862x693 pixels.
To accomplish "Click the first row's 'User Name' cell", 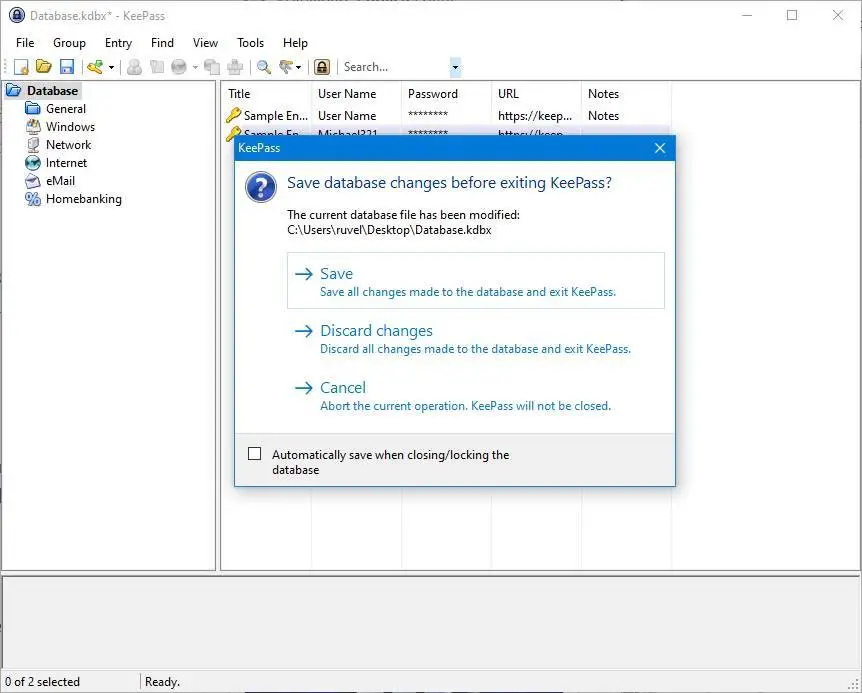I will pyautogui.click(x=347, y=116).
